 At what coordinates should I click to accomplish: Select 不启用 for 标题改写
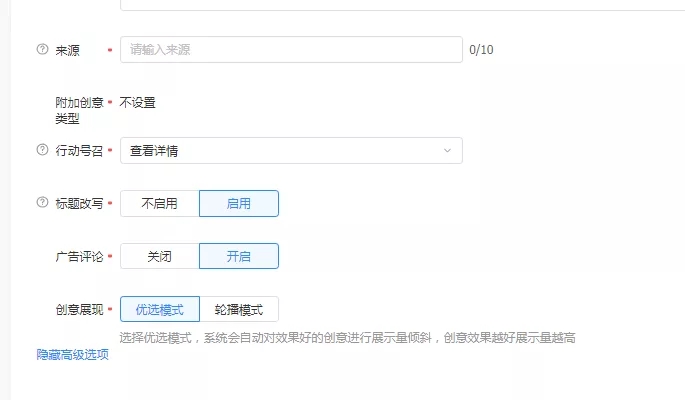[159, 203]
